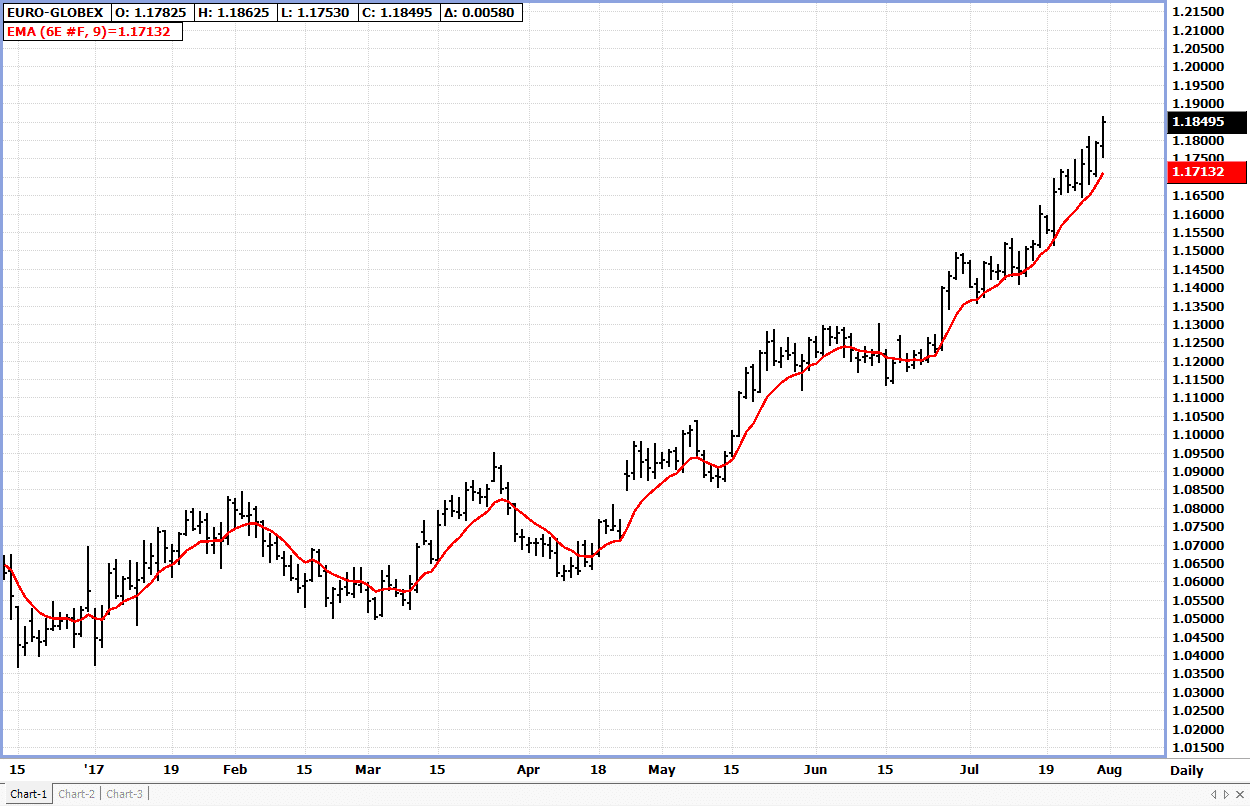Switch to the Chart-2 tab
The height and width of the screenshot is (806, 1250).
point(76,794)
